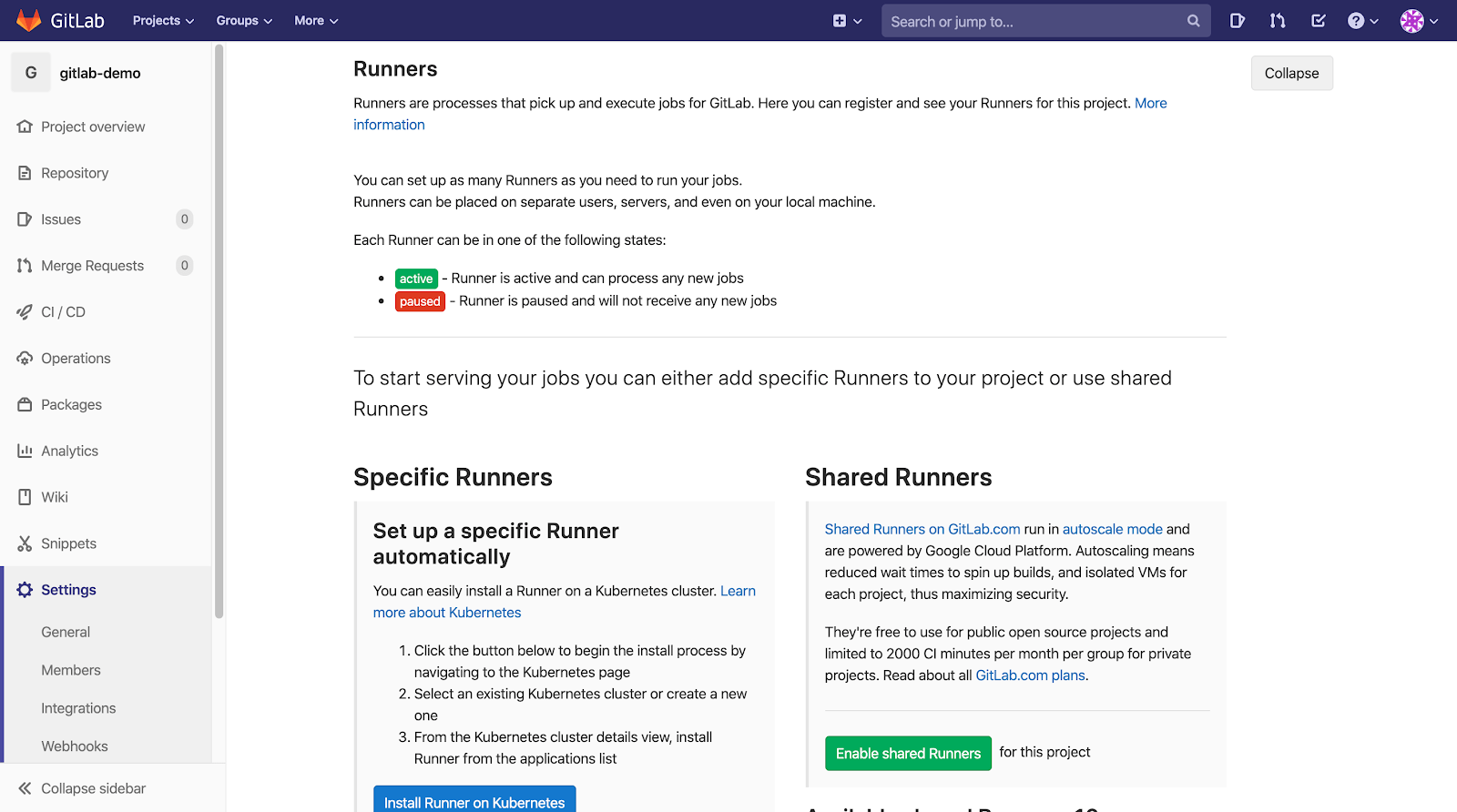Click the CI / CD rocket icon
The height and width of the screenshot is (812, 1457).
[25, 312]
